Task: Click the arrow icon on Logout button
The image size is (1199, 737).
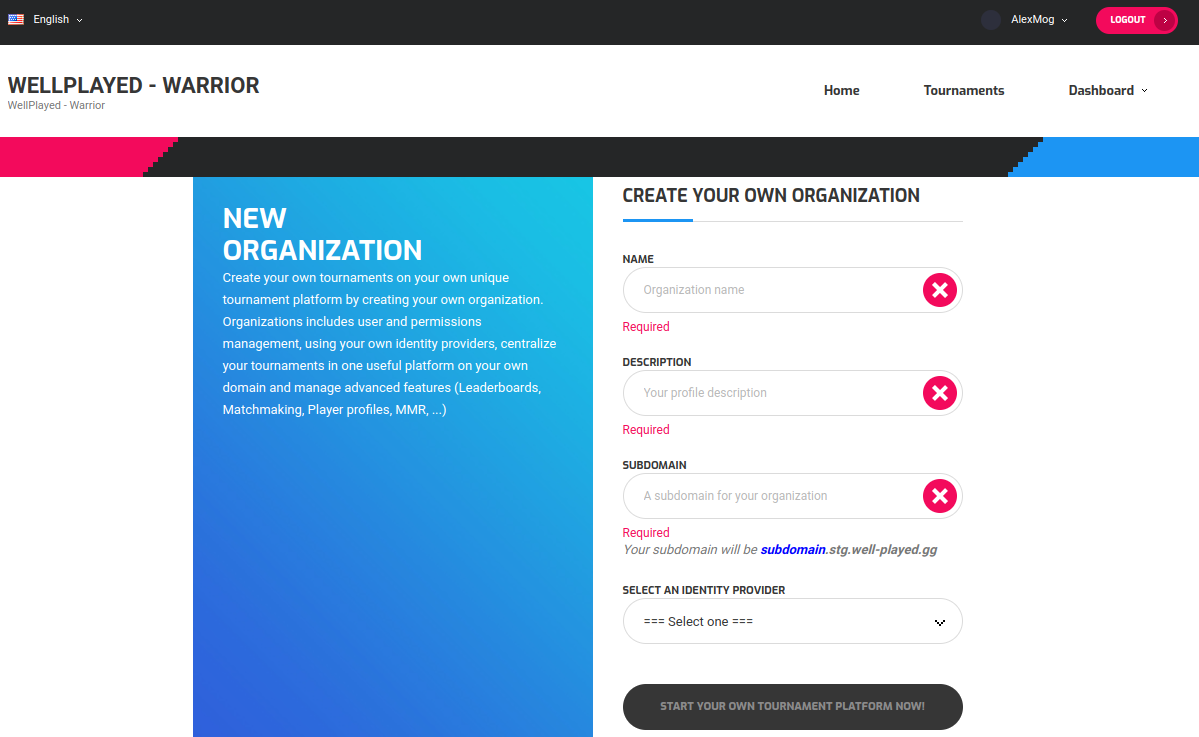Action: coord(1165,20)
